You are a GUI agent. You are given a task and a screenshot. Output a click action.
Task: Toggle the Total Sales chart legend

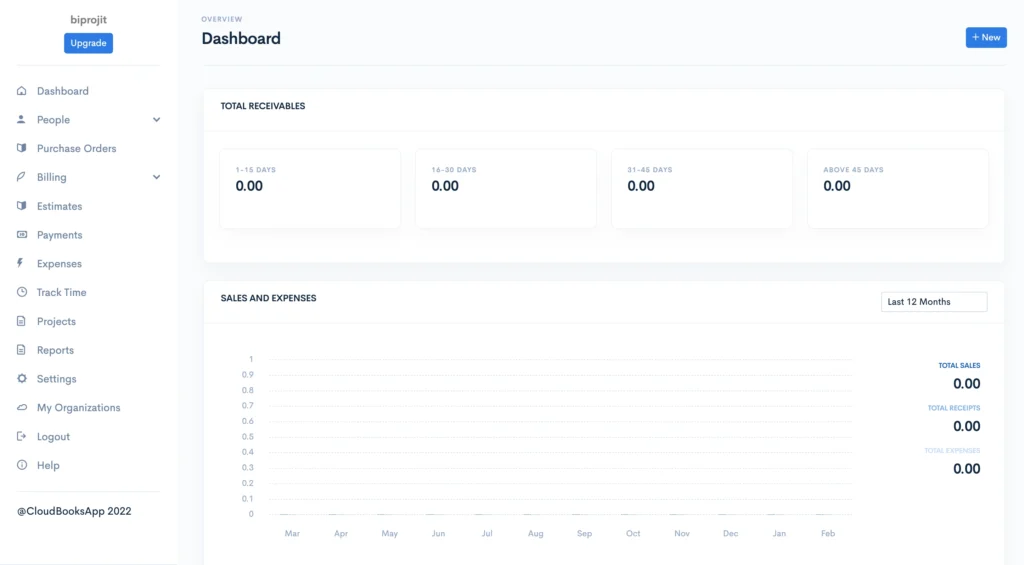pyautogui.click(x=959, y=366)
